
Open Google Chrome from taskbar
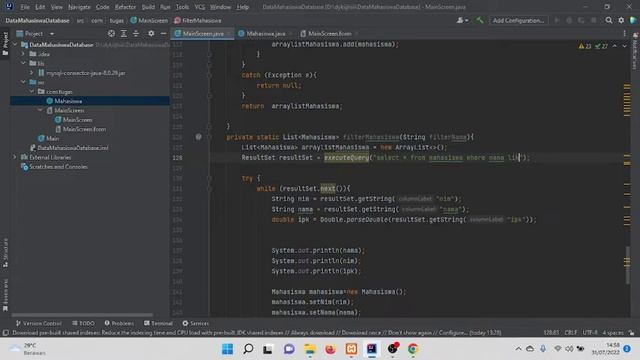413,349
